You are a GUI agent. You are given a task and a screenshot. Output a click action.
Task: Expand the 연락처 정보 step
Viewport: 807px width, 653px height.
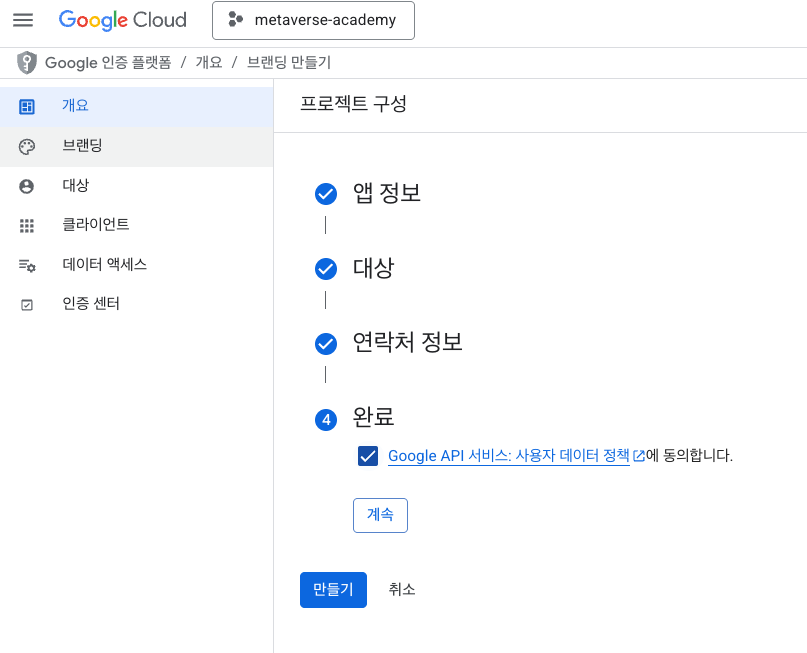click(389, 343)
